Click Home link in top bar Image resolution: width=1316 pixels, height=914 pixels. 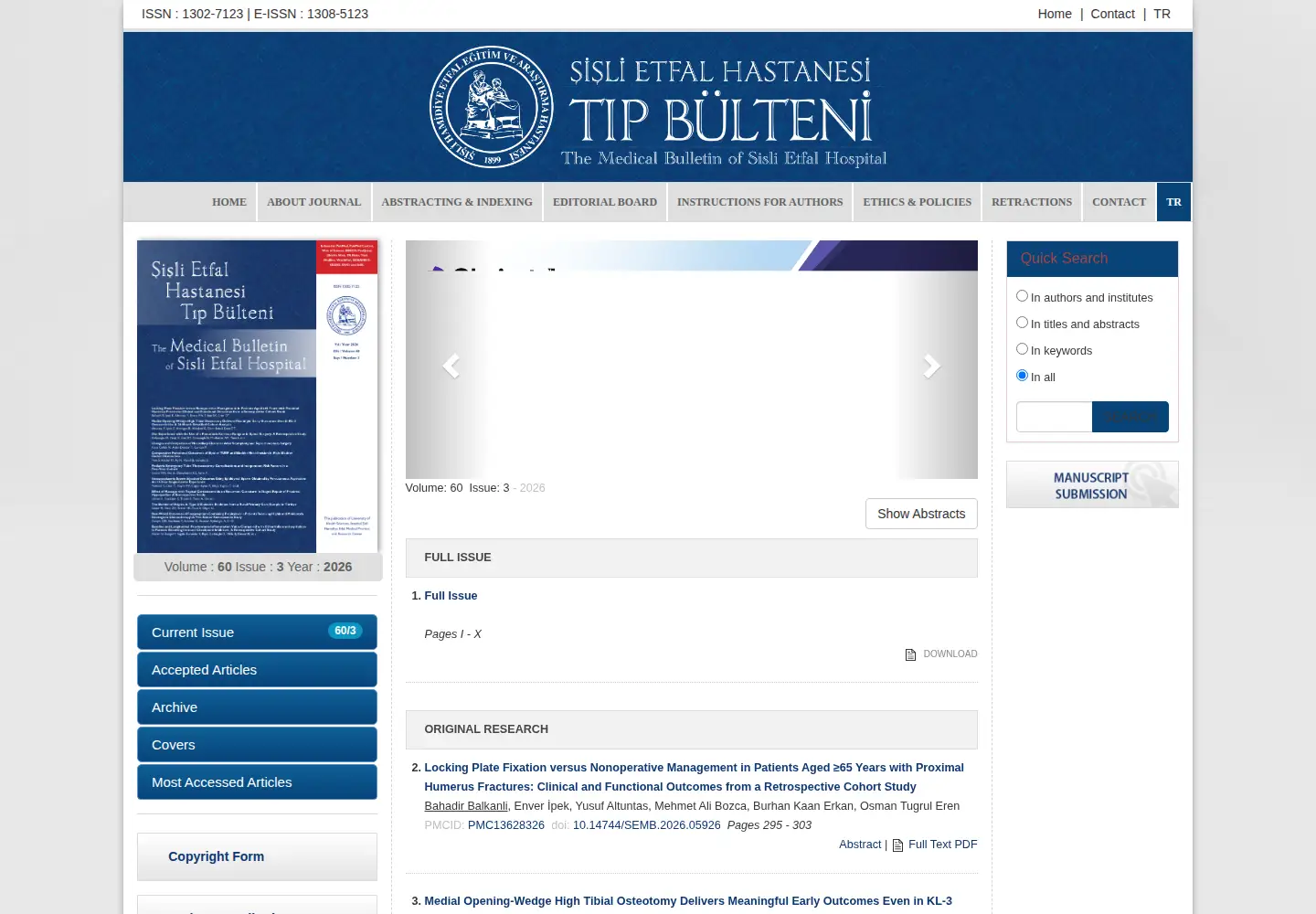(x=1055, y=14)
